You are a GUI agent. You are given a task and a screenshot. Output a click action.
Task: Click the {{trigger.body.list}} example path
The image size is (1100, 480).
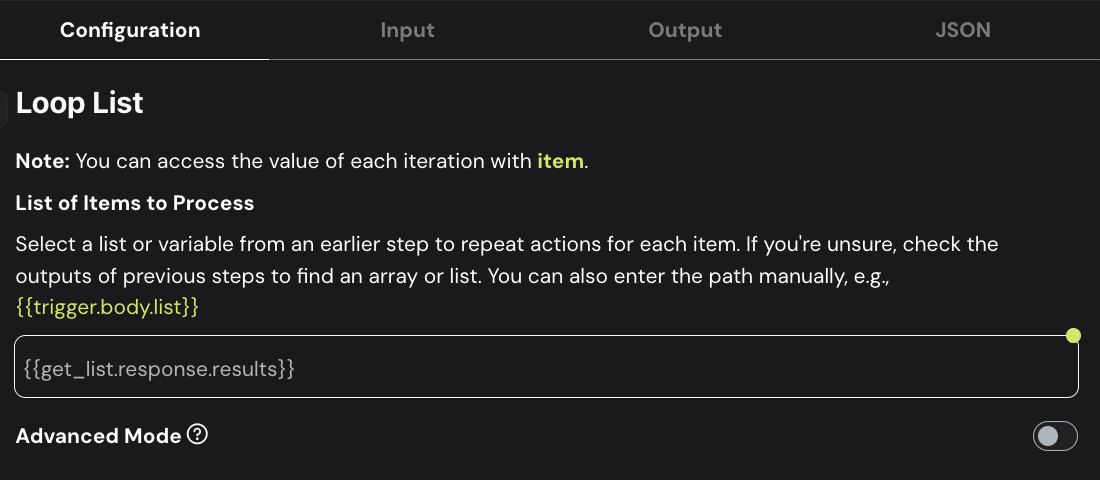point(108,307)
